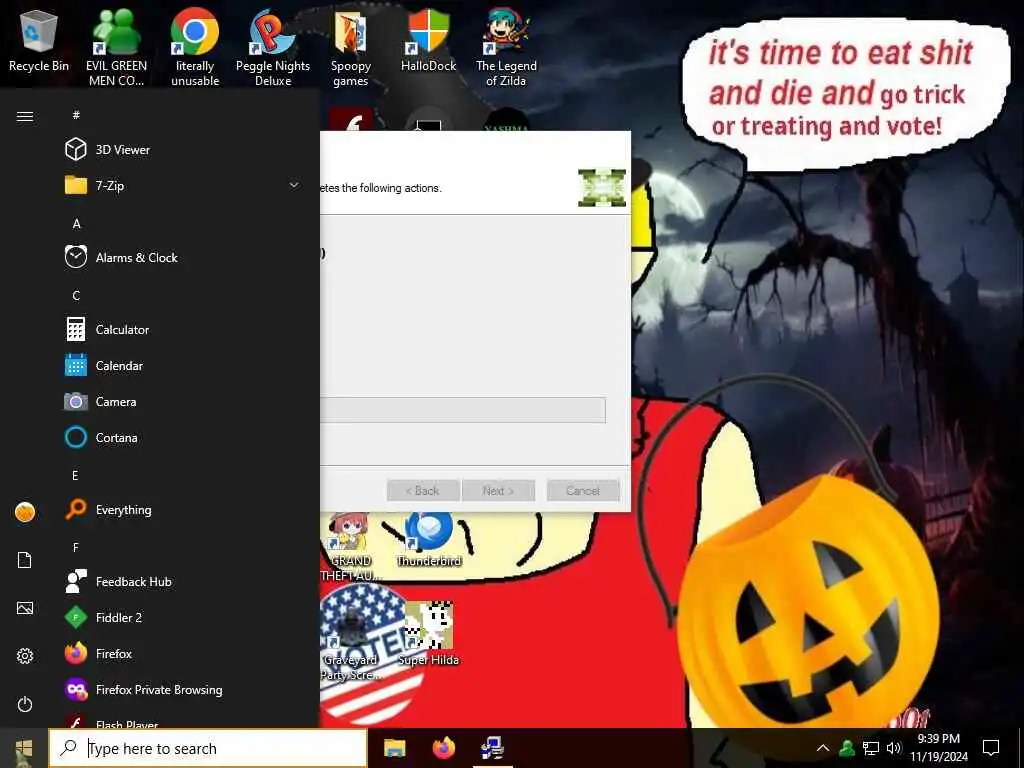Click the Windows Start button
This screenshot has width=1024, height=768.
pos(24,748)
